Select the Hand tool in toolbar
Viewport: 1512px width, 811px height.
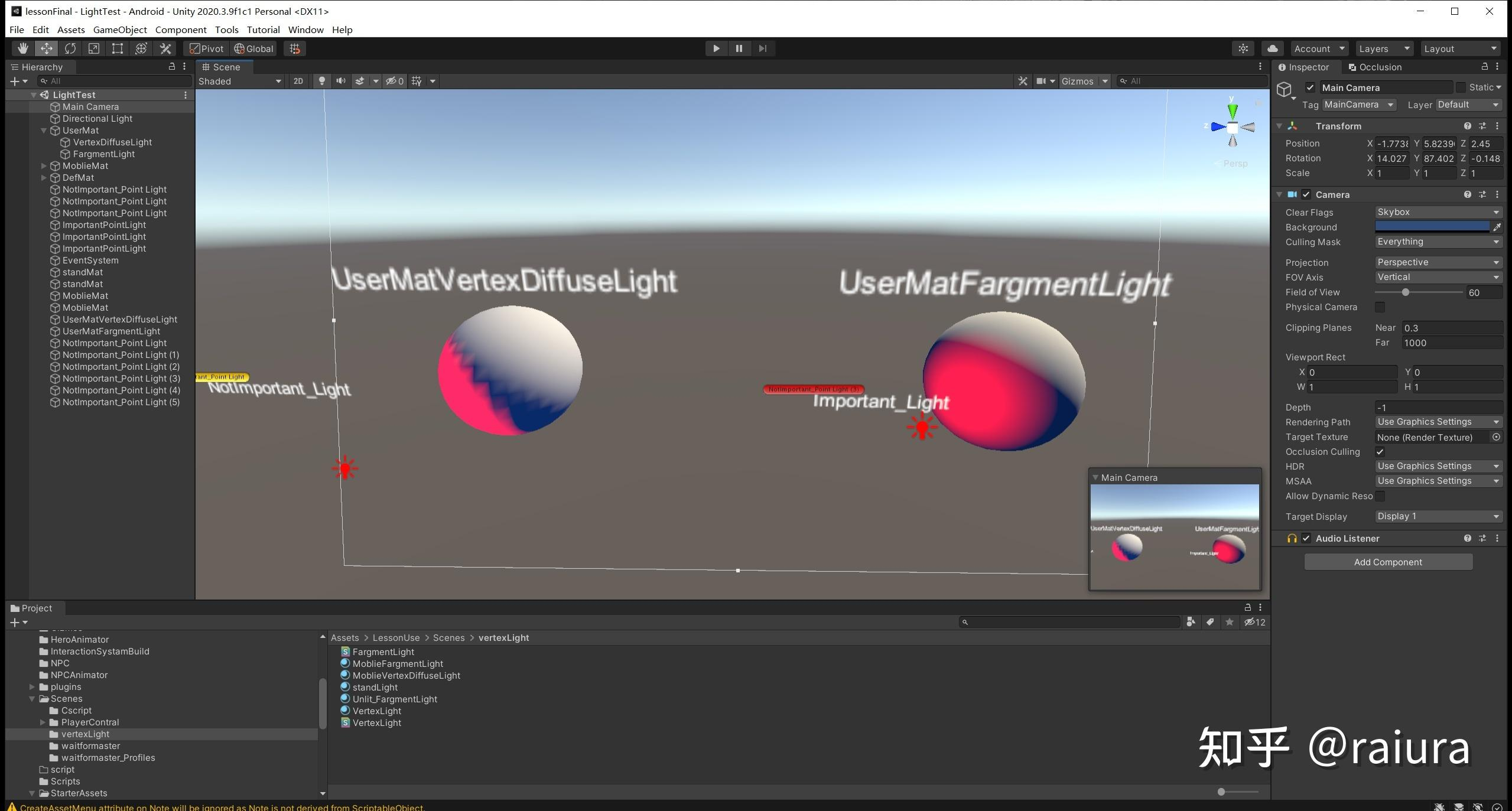22,48
